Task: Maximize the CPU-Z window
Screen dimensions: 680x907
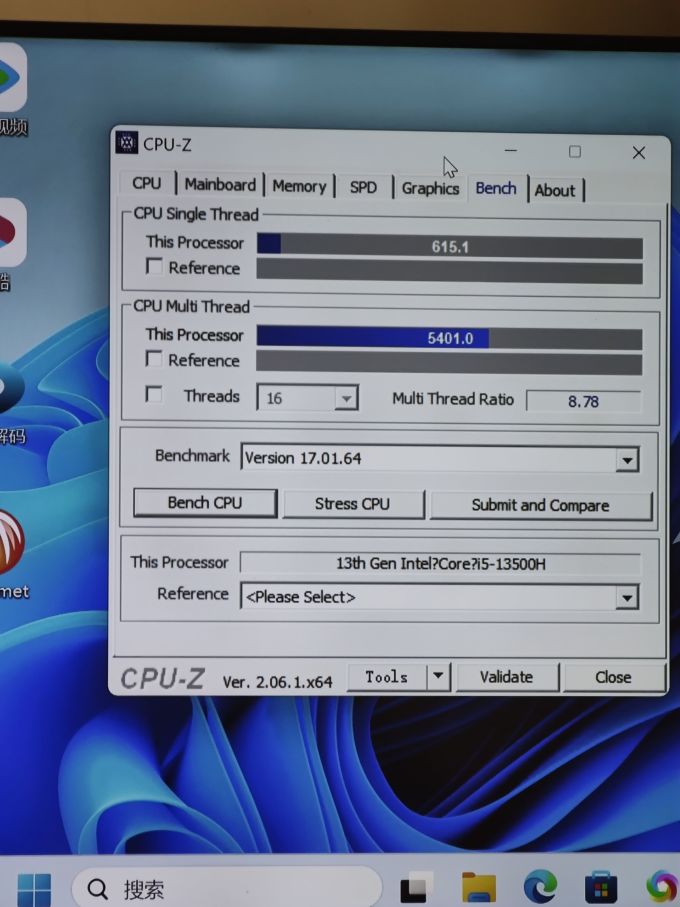Action: pyautogui.click(x=575, y=152)
